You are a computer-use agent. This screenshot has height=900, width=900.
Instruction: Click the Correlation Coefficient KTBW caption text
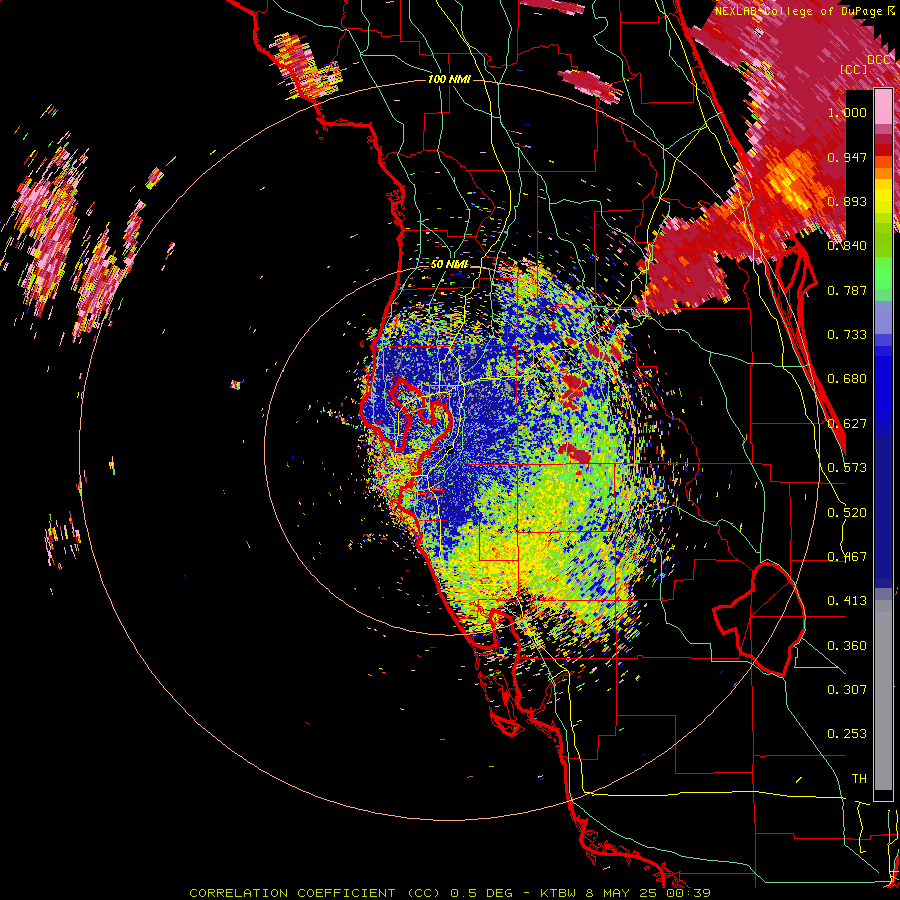[x=450, y=893]
